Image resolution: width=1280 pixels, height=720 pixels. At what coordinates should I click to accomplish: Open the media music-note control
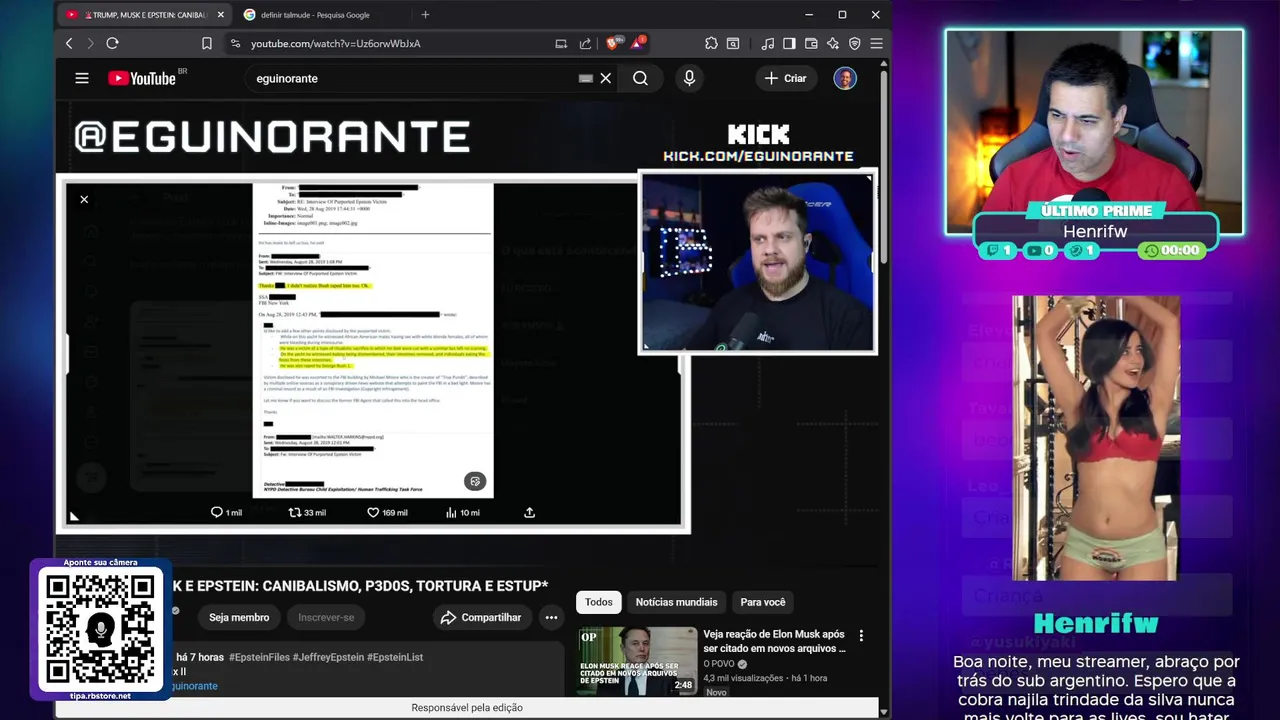point(767,43)
